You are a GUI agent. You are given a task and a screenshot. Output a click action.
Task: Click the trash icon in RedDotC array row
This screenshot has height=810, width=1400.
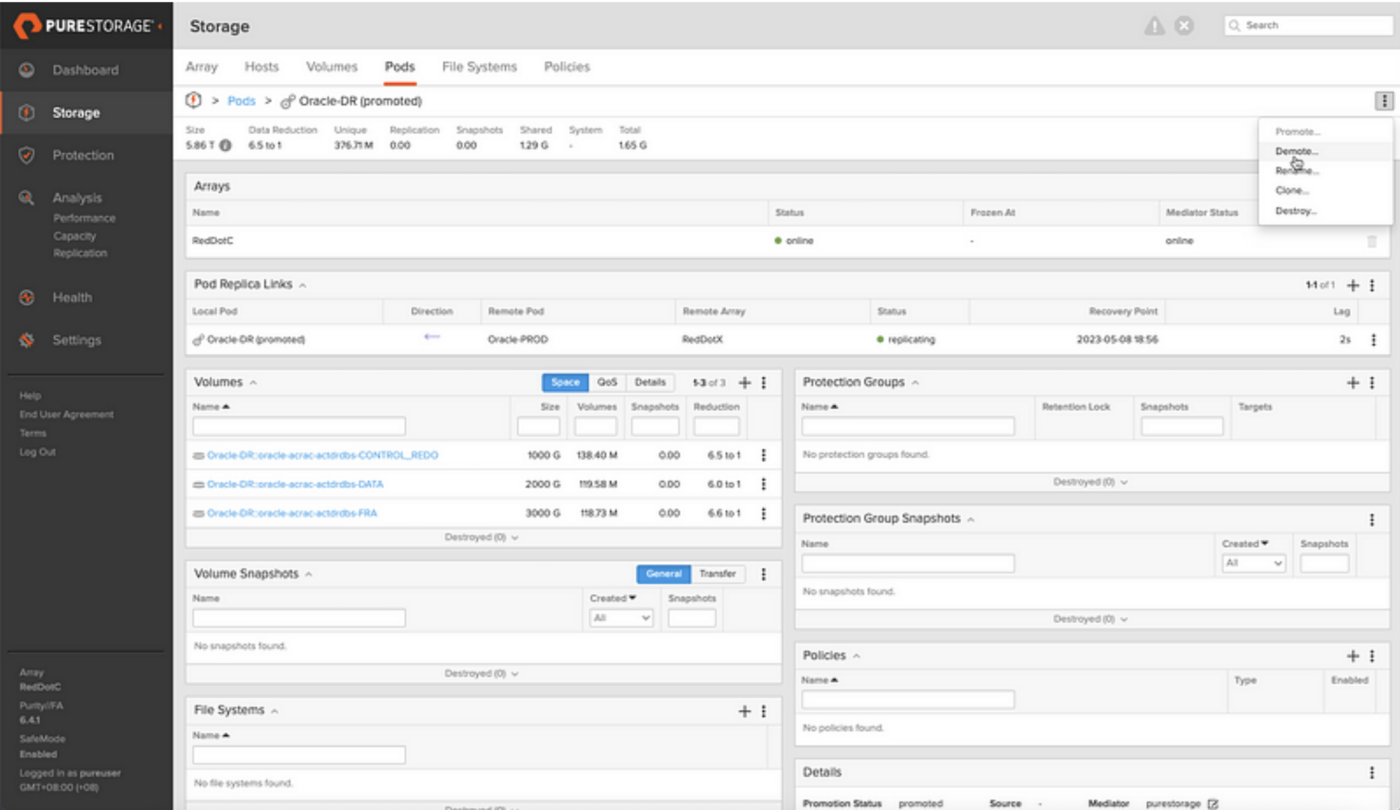(1371, 241)
